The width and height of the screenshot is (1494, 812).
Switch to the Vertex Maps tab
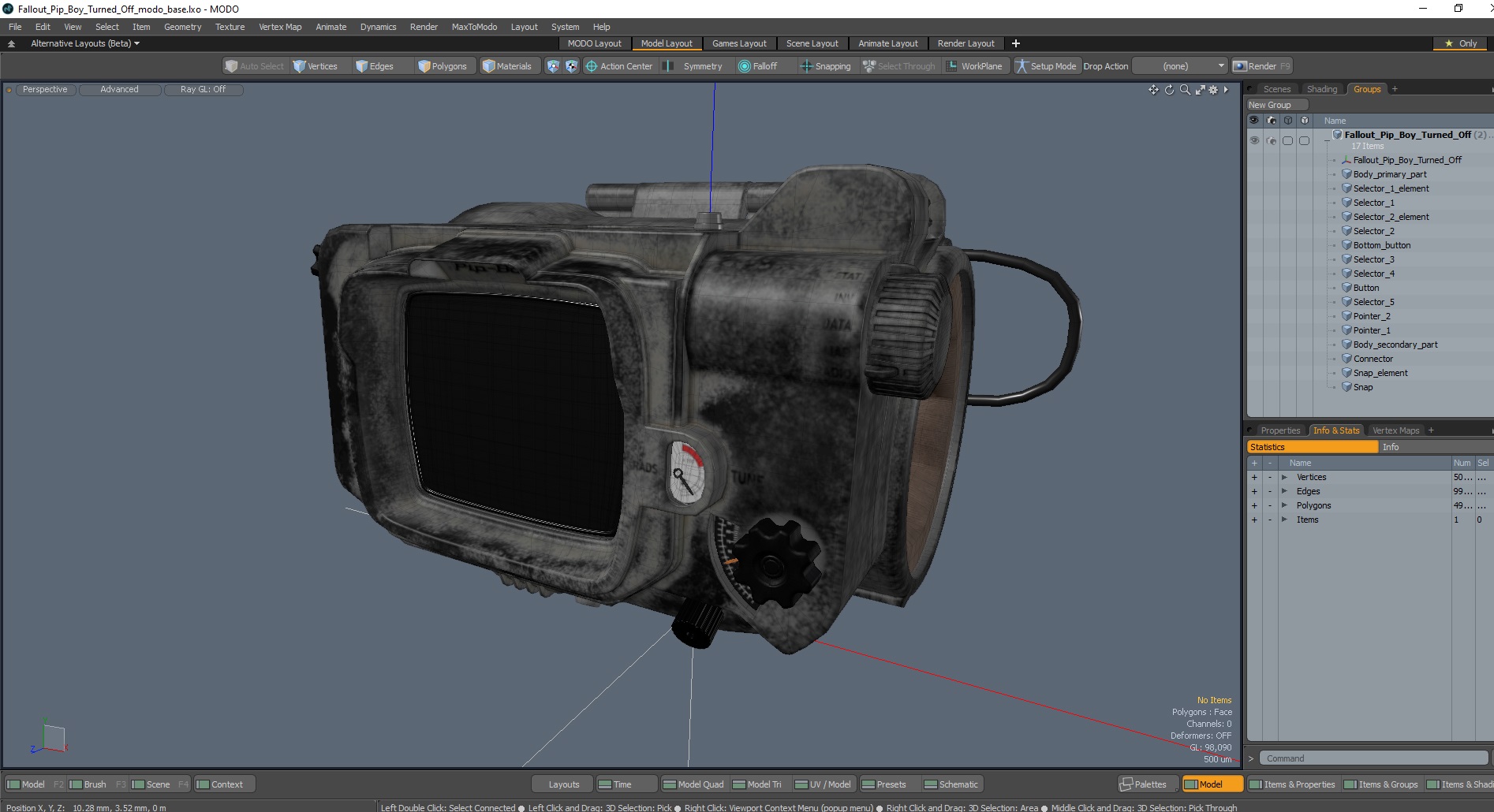1395,430
